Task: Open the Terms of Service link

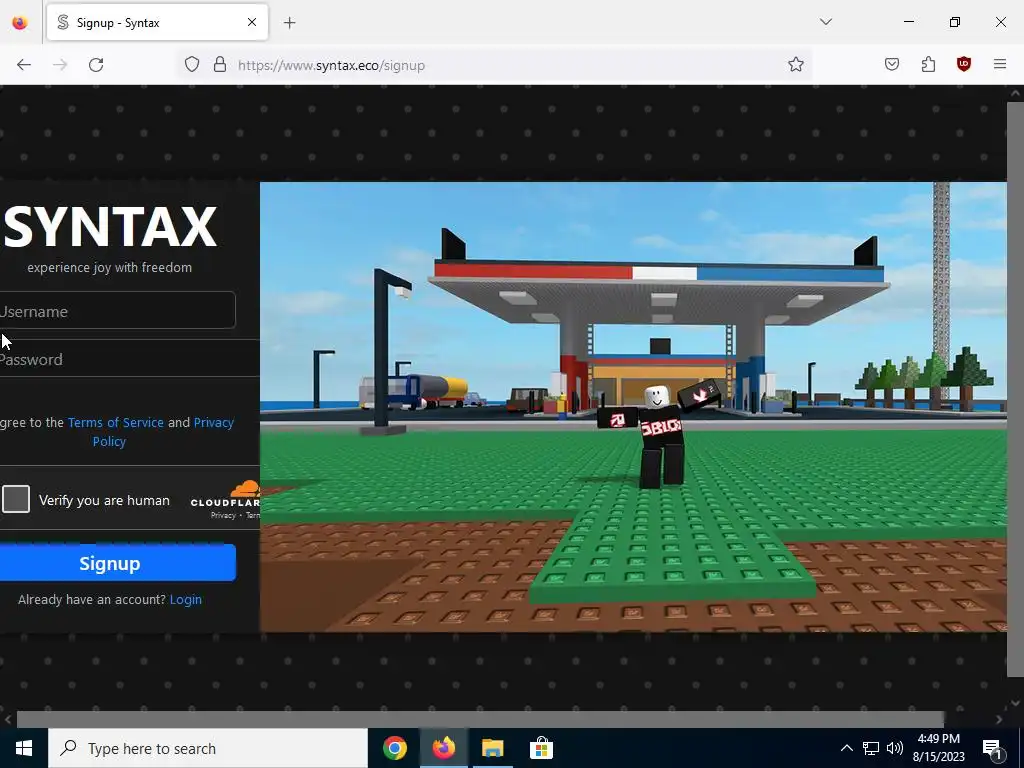Action: tap(116, 423)
